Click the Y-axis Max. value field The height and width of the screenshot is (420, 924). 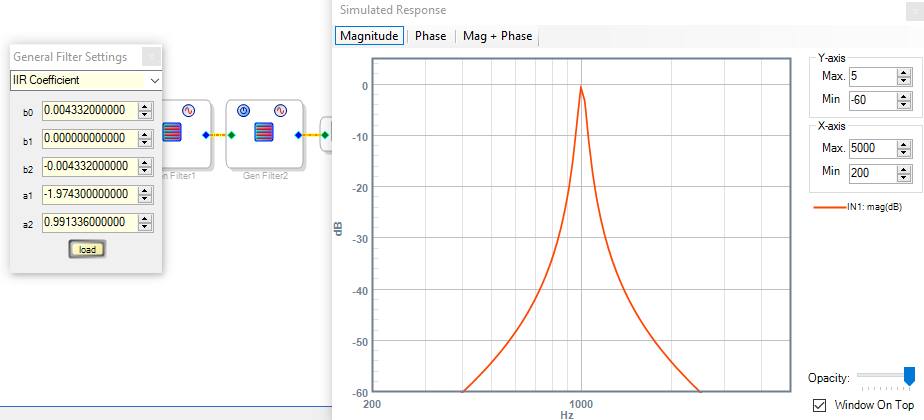click(872, 76)
